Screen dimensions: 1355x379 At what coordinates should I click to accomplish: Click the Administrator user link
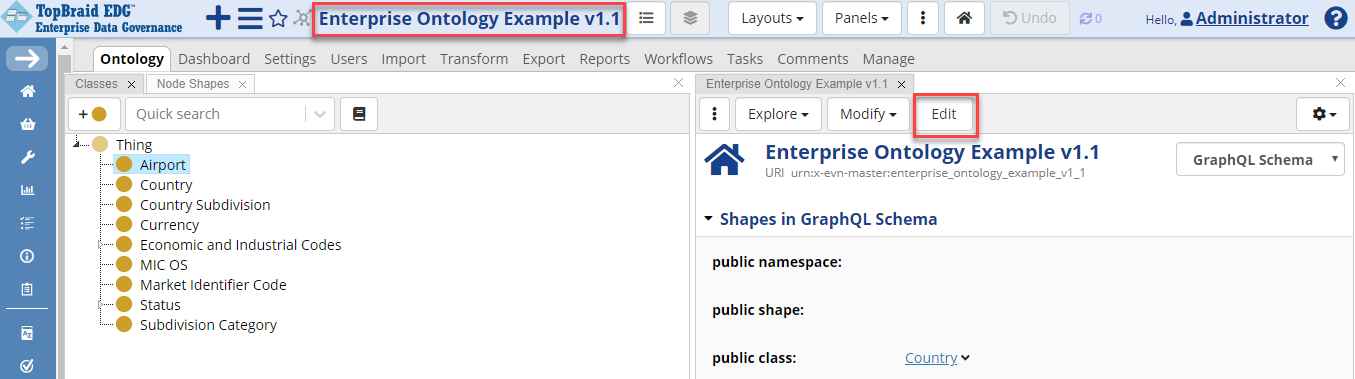[1252, 18]
